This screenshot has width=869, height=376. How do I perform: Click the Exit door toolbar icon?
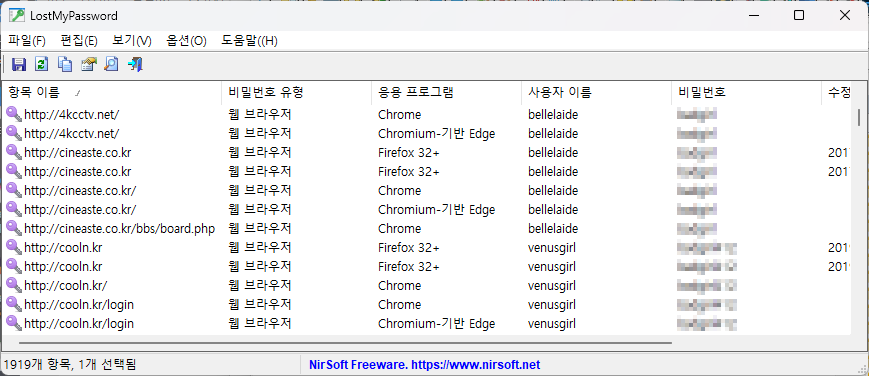pyautogui.click(x=135, y=64)
